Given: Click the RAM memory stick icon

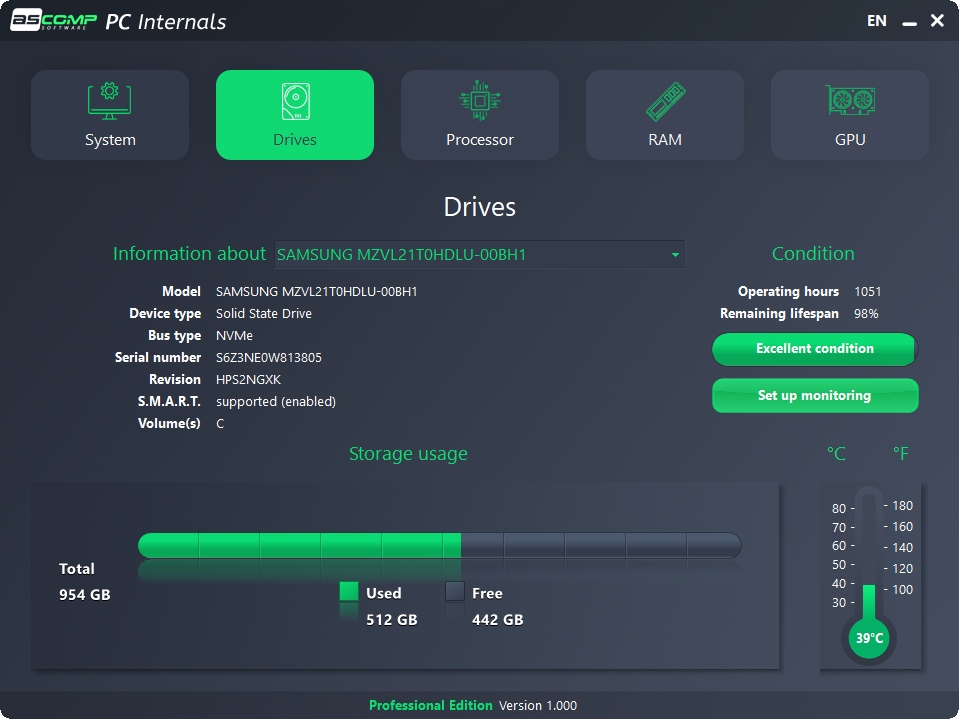Looking at the screenshot, I should coord(665,102).
